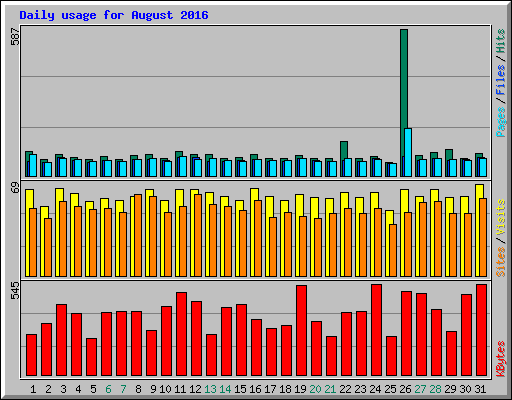Screen dimensions: 512x400
Task: Click green weekend day label 20
Action: (315, 389)
